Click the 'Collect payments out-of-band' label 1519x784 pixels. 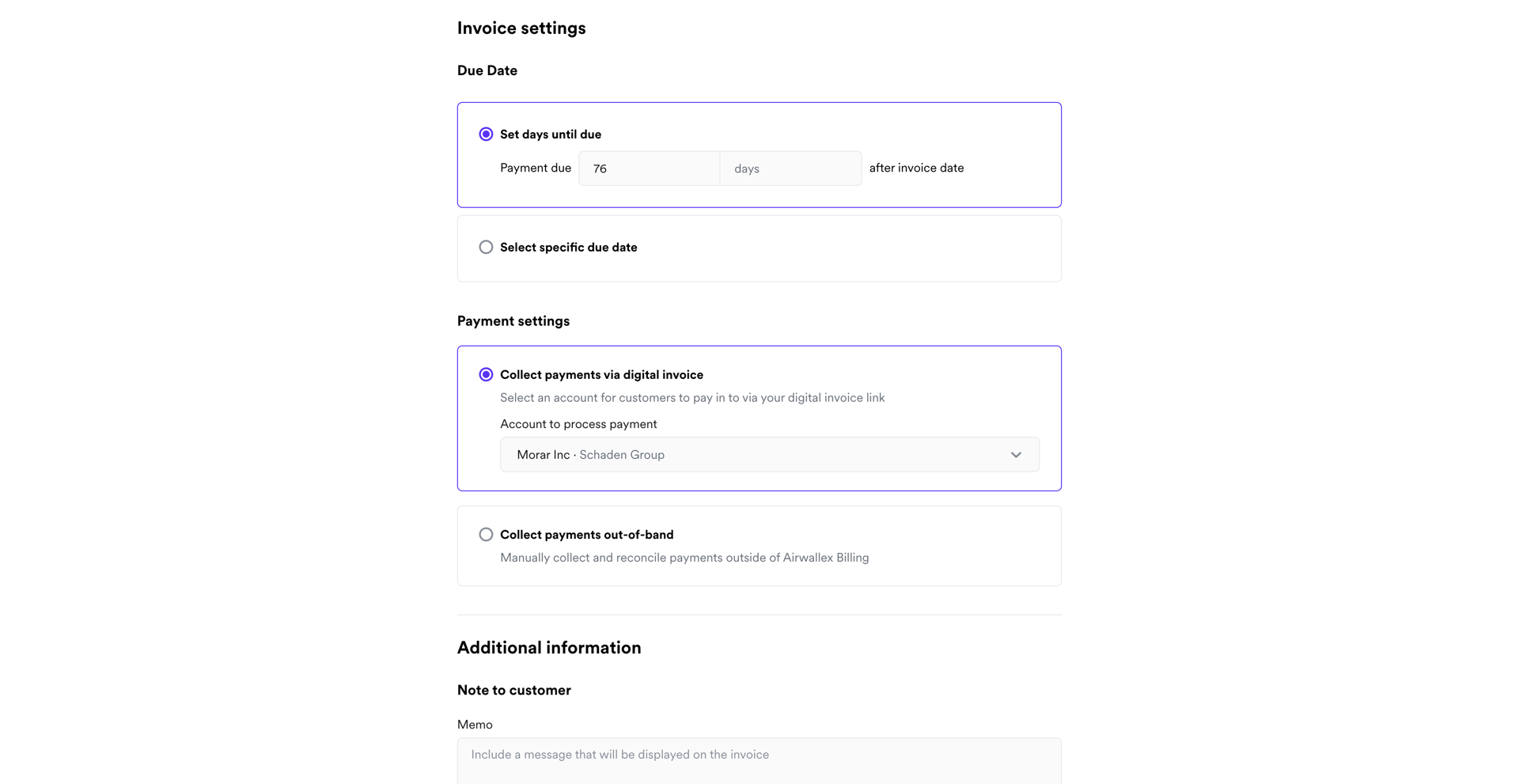pyautogui.click(x=586, y=534)
